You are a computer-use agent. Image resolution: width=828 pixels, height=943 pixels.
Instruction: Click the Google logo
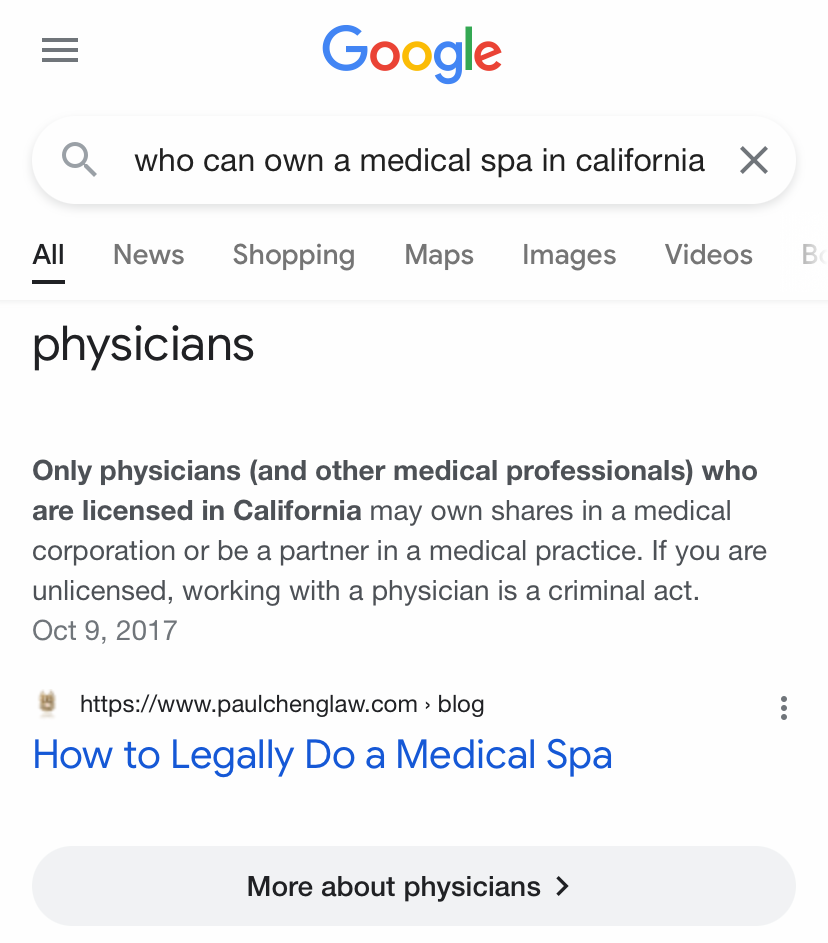pos(412,54)
